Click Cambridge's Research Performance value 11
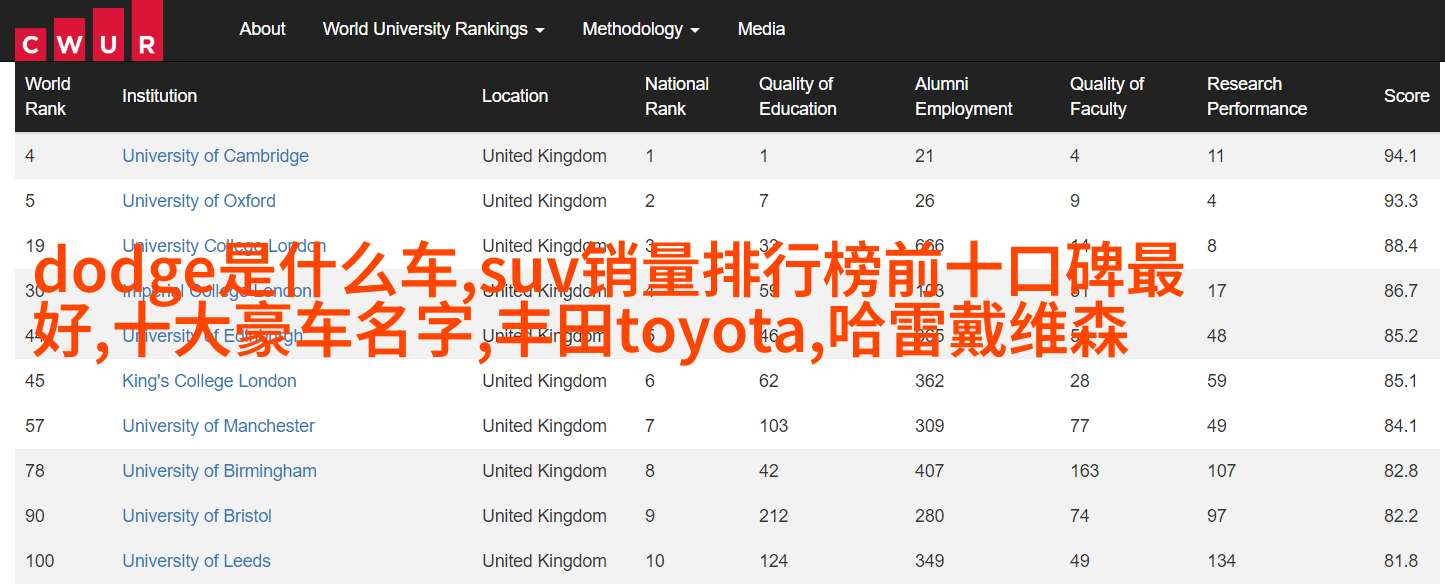Viewport: 1445px width, 585px height. (x=1216, y=156)
